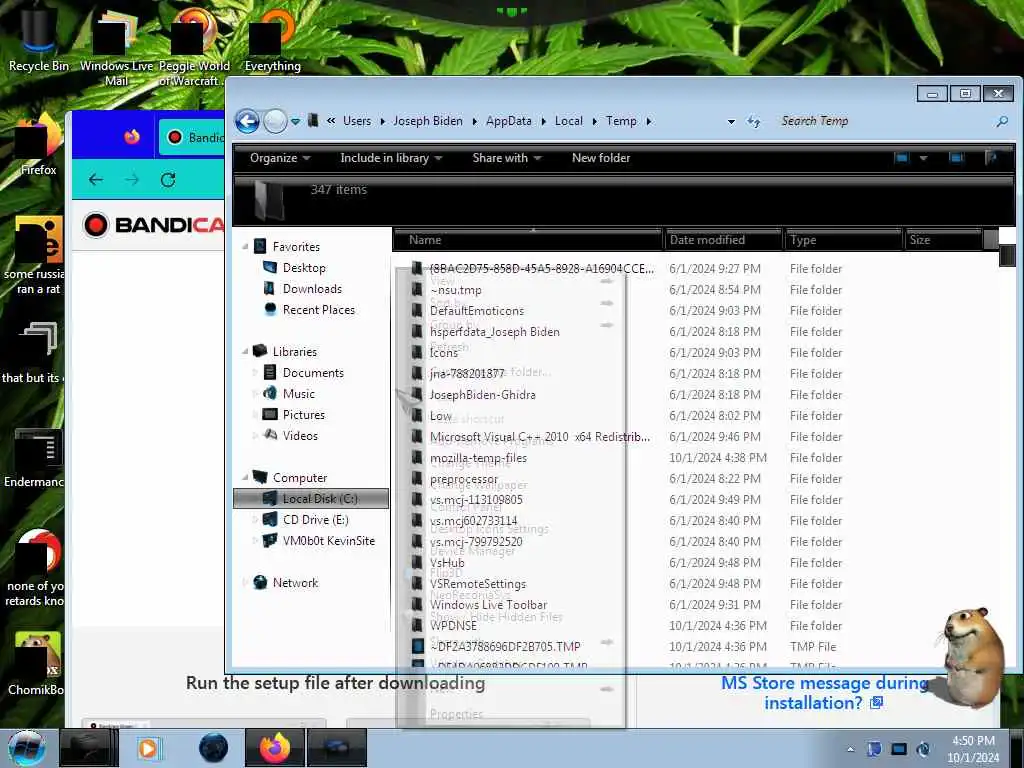Select the ~nsu.tmp folder
The width and height of the screenshot is (1024, 768).
coord(456,289)
